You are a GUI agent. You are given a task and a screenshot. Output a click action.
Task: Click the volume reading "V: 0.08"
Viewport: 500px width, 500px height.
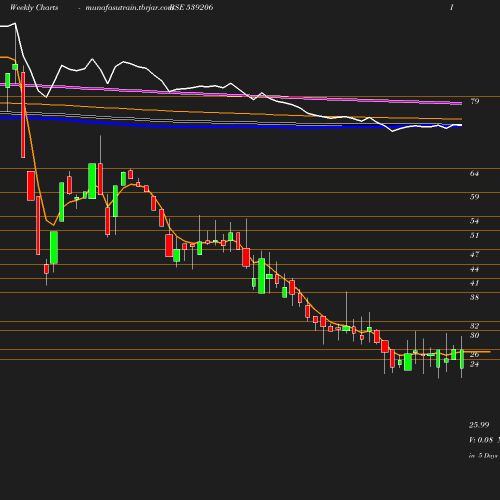tap(481, 440)
